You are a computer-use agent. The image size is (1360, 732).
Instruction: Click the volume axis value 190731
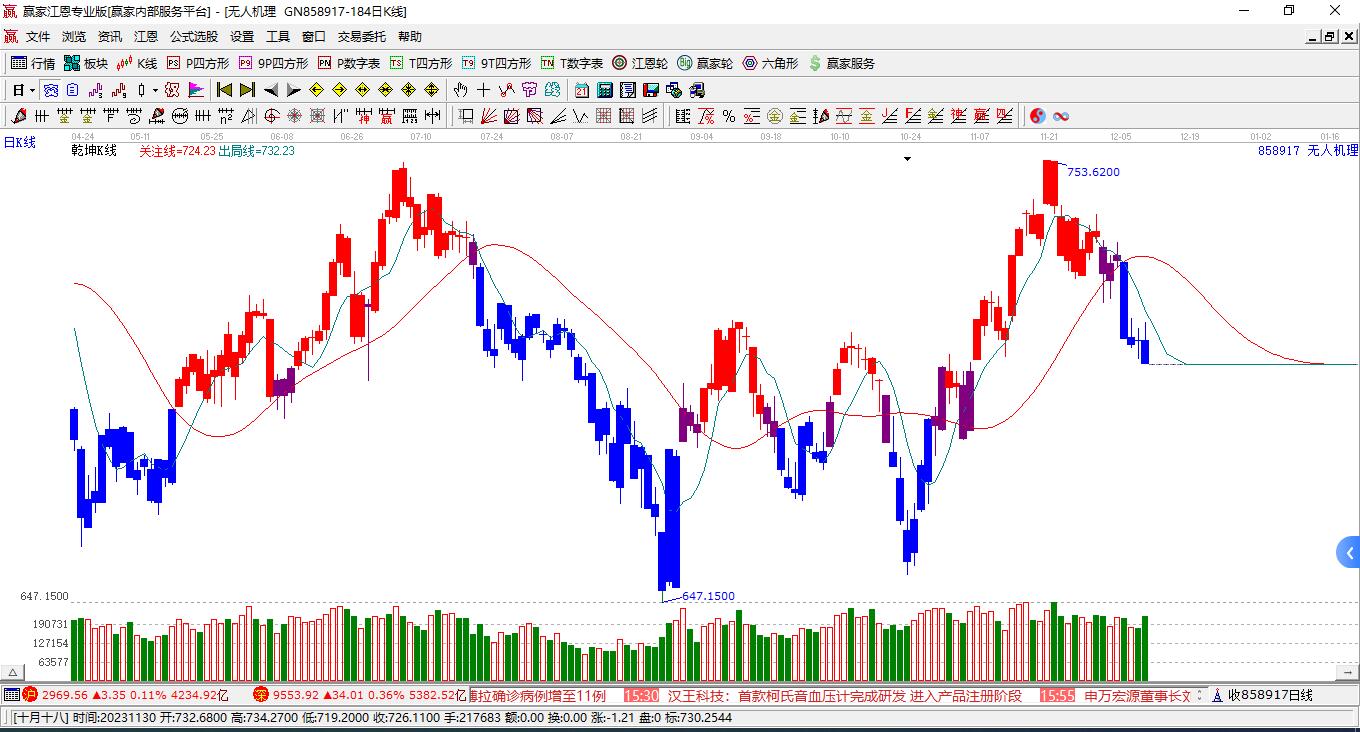[x=50, y=624]
